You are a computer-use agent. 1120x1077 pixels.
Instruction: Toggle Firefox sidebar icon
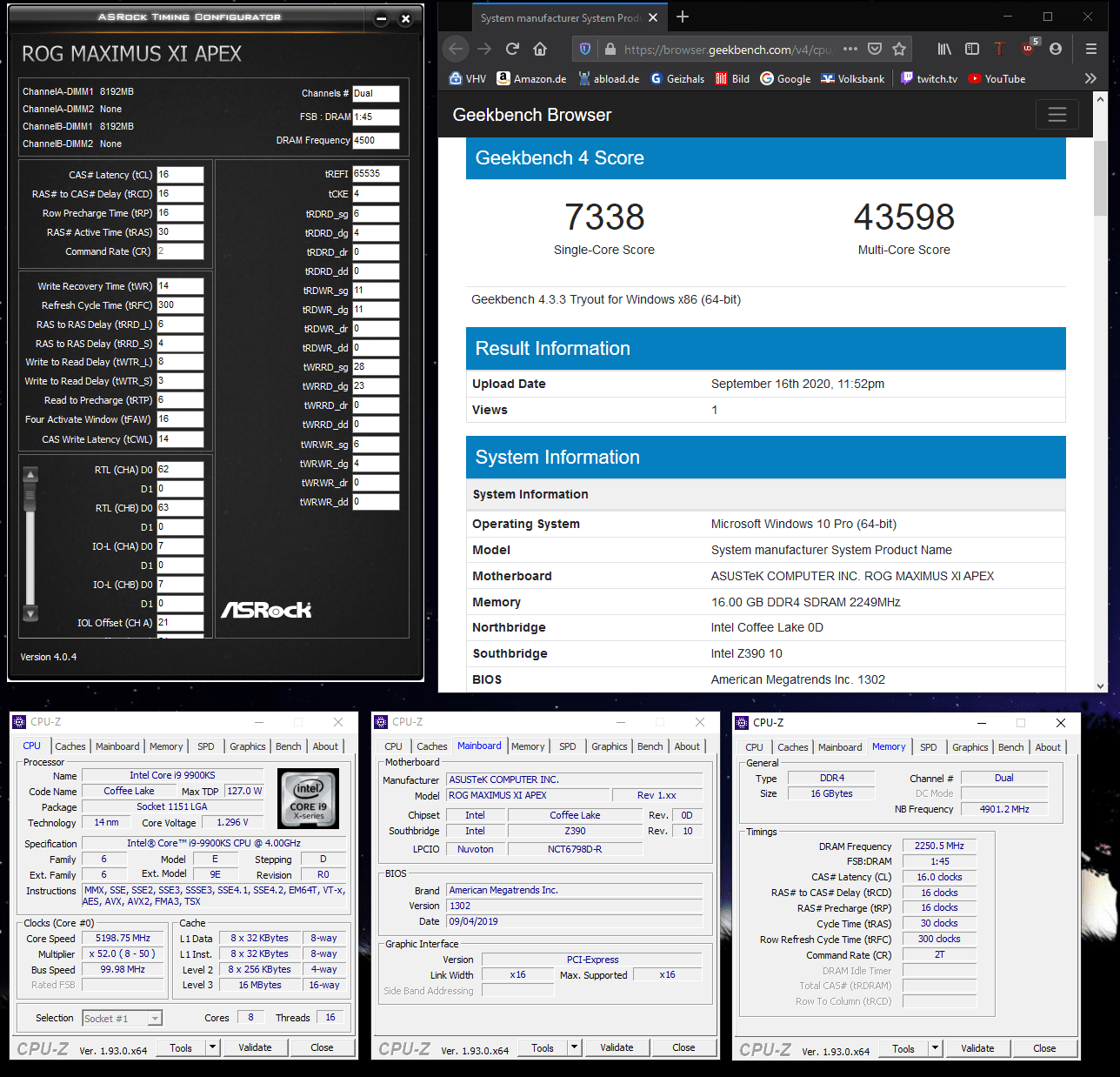972,49
